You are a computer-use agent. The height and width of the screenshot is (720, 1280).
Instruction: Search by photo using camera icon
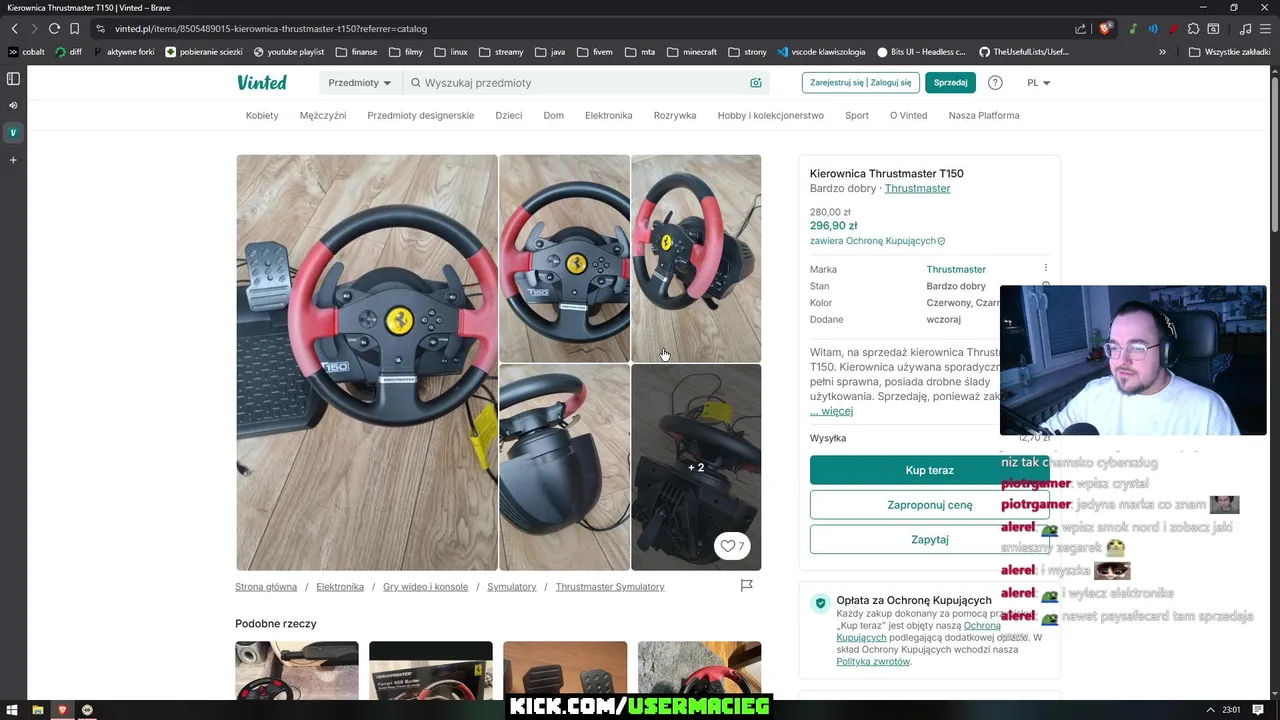pos(756,83)
